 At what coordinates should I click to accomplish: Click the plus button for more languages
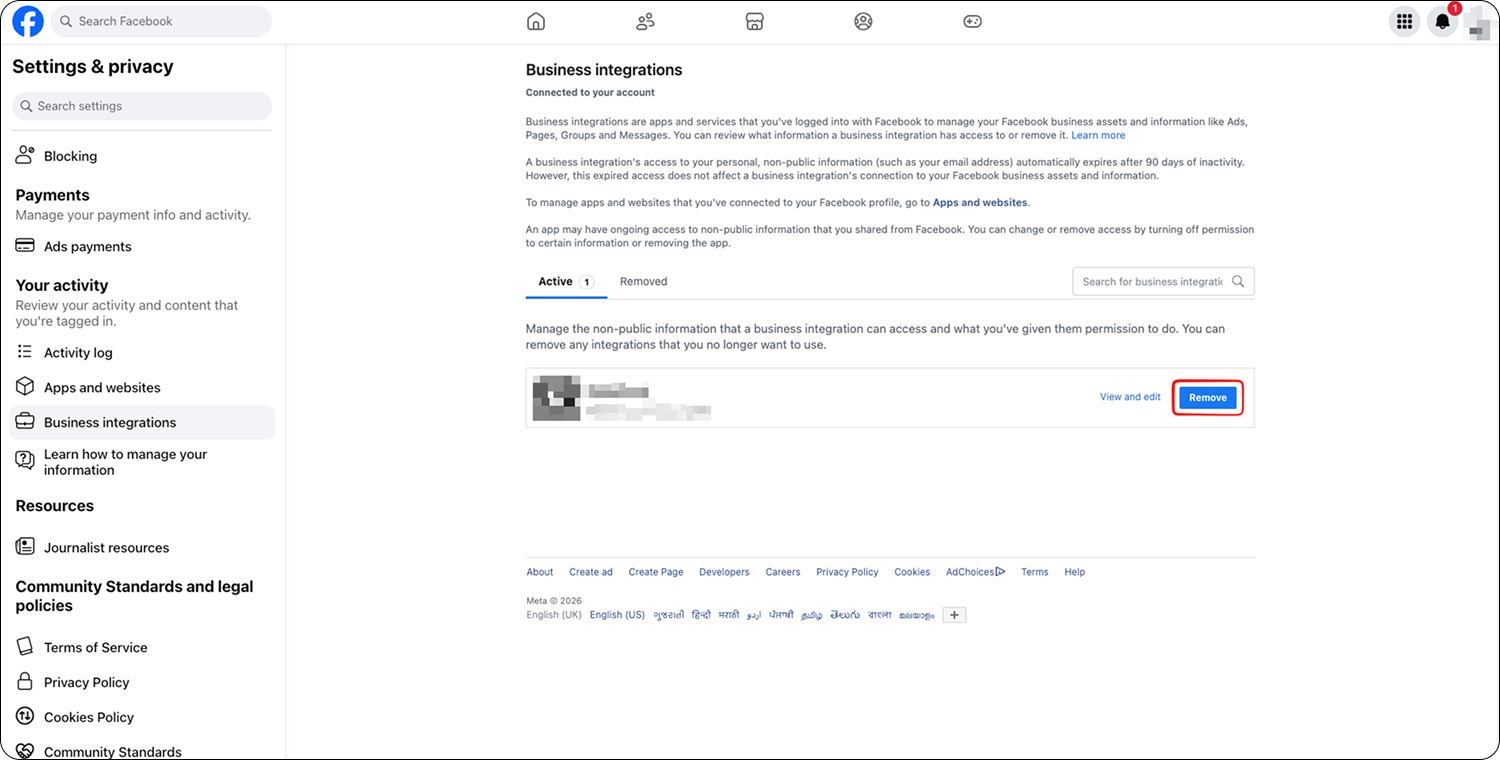(x=955, y=615)
